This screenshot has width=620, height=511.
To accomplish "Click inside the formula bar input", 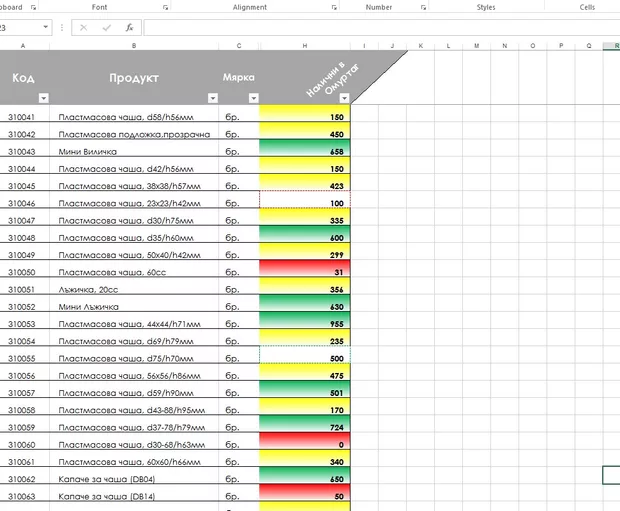I will point(380,28).
